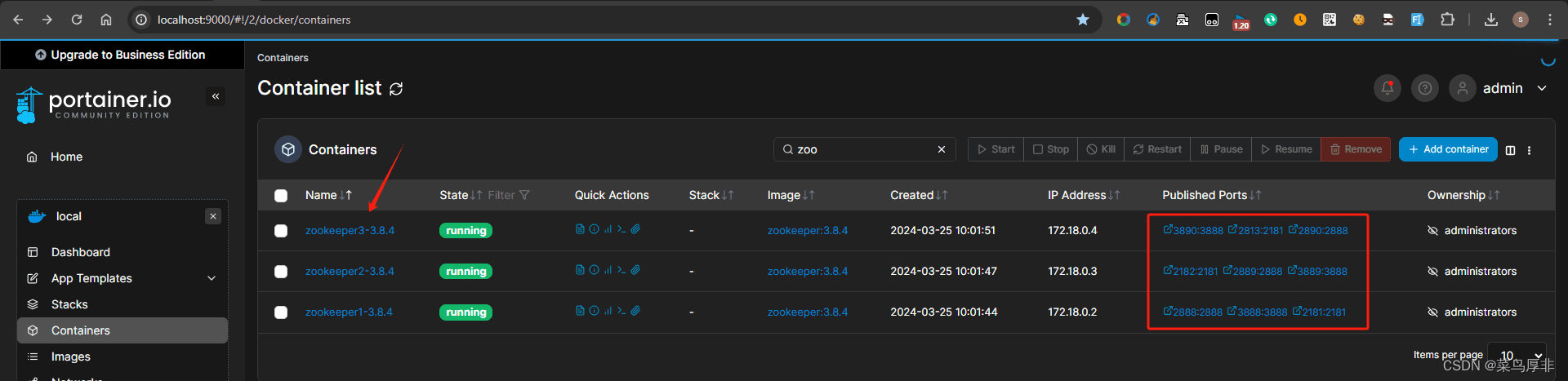Open the admin user dropdown menu
1568x381 pixels.
tap(1541, 88)
